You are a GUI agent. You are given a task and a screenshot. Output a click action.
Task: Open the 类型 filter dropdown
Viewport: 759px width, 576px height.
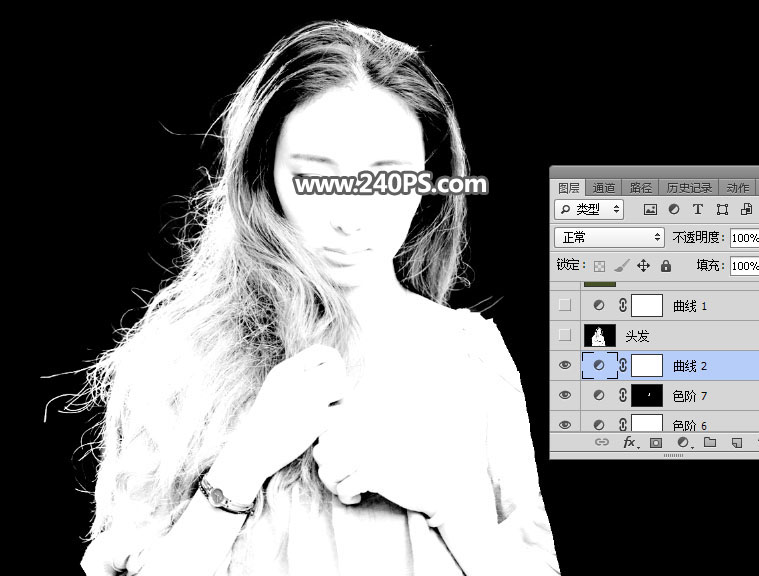click(589, 209)
